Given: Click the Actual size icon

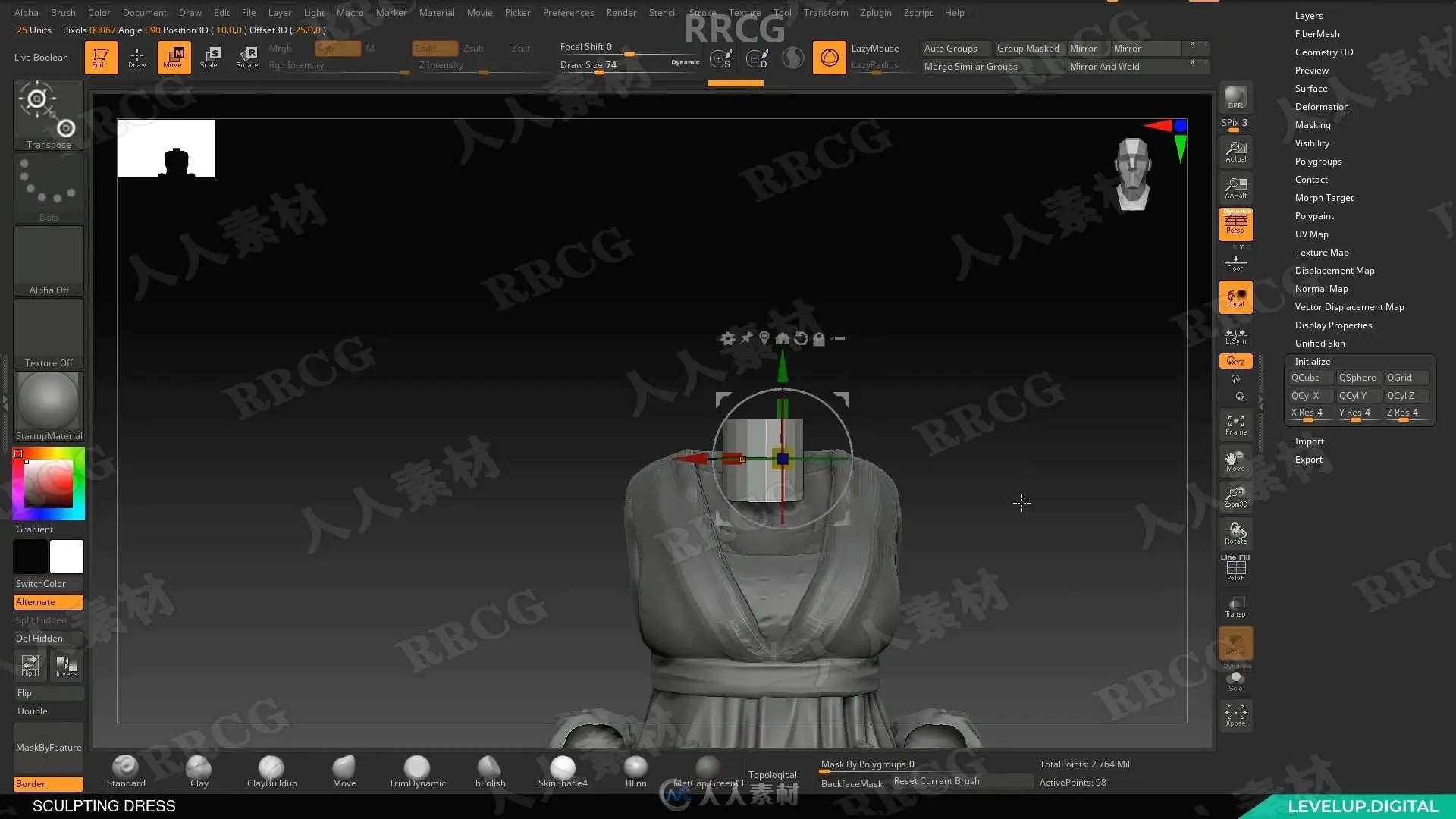Looking at the screenshot, I should point(1235,152).
